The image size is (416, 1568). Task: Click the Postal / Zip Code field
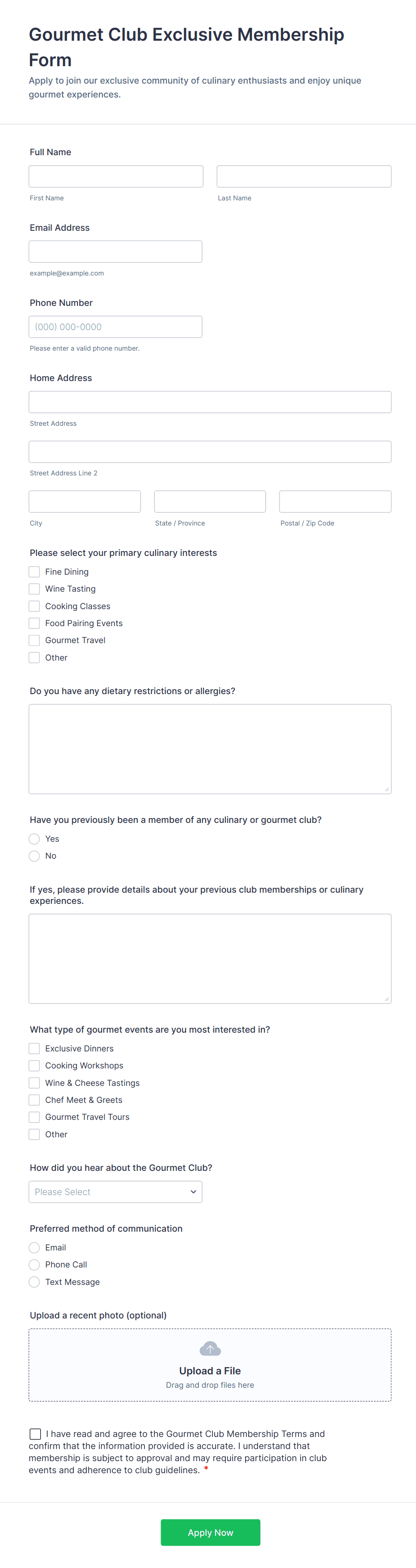tap(335, 501)
